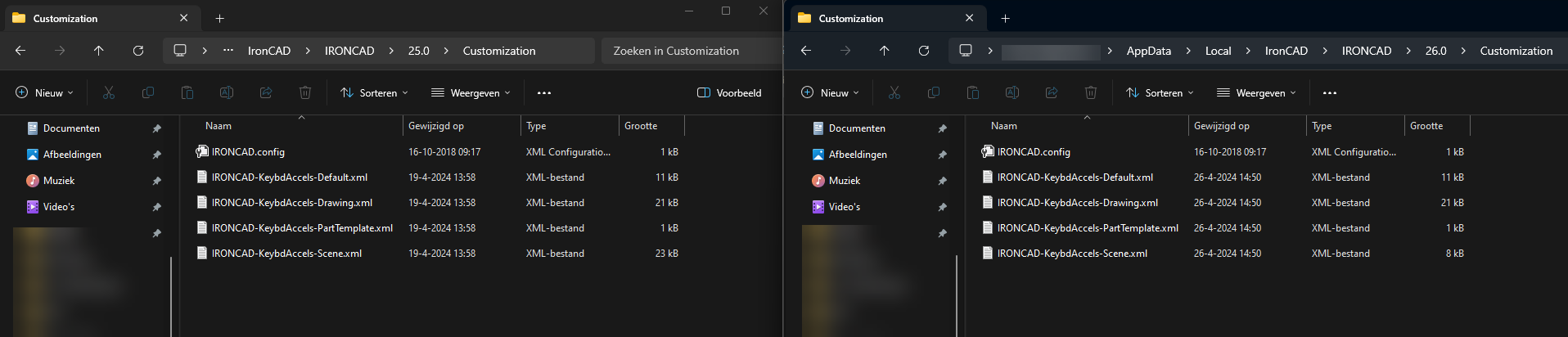Viewport: 1568px width, 337px height.
Task: Show hidden path ellipsis in left address bar
Action: [x=228, y=51]
